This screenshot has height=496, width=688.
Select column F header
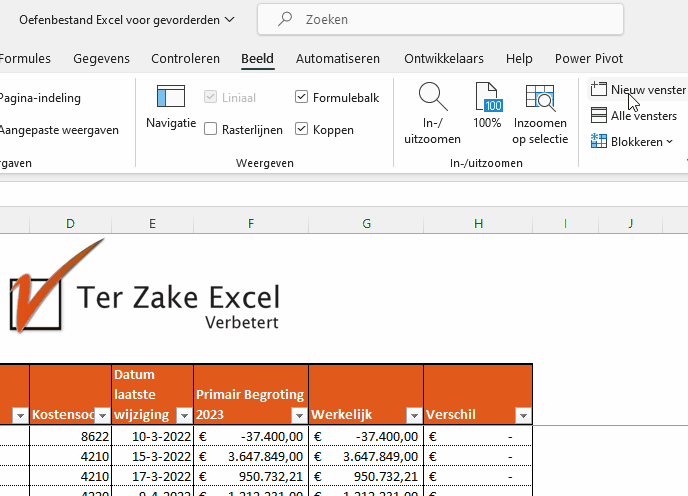pos(251,223)
